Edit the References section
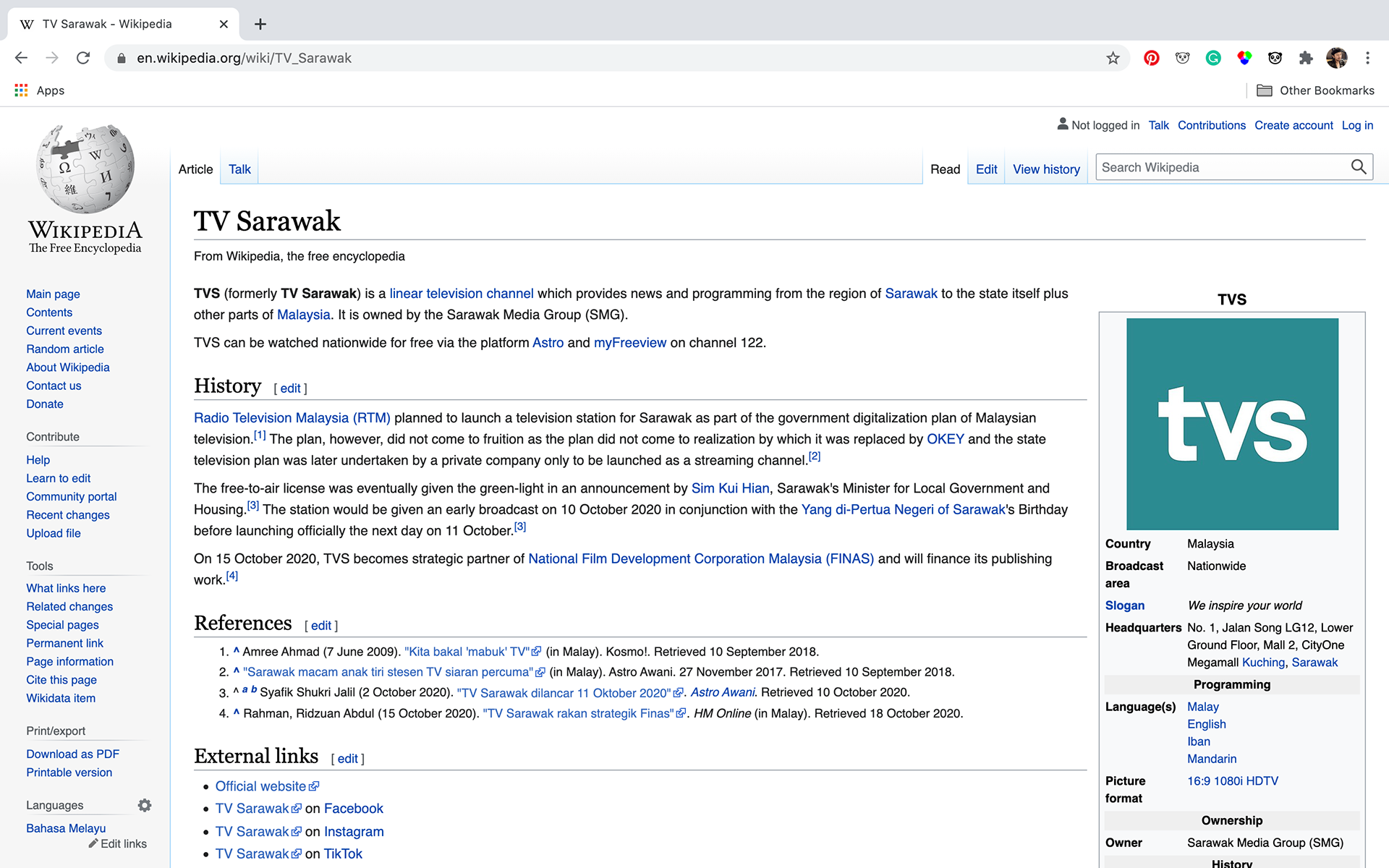This screenshot has height=868, width=1389. click(321, 626)
